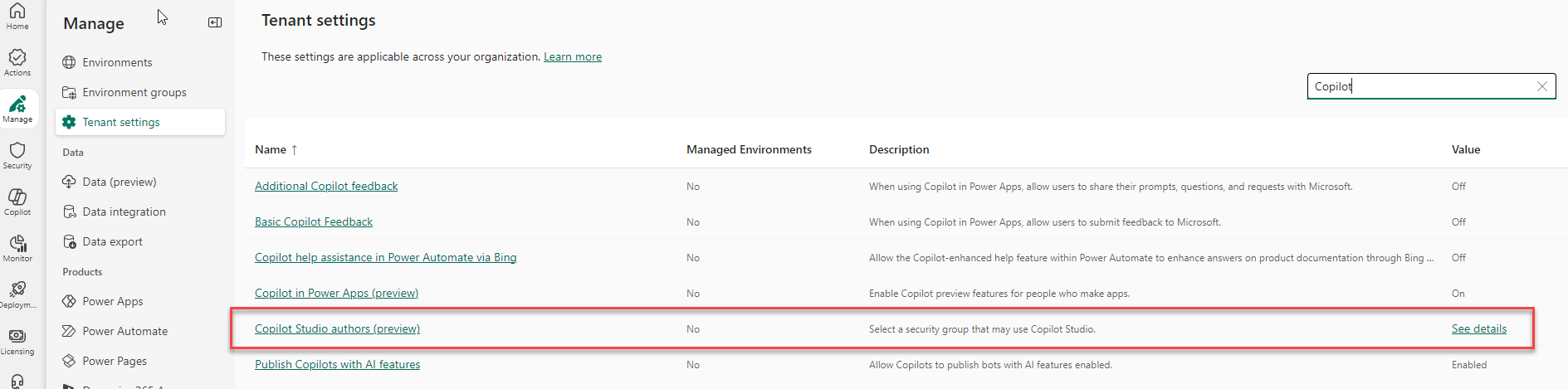
Task: Click the Tenant settings gear icon
Action: point(69,122)
